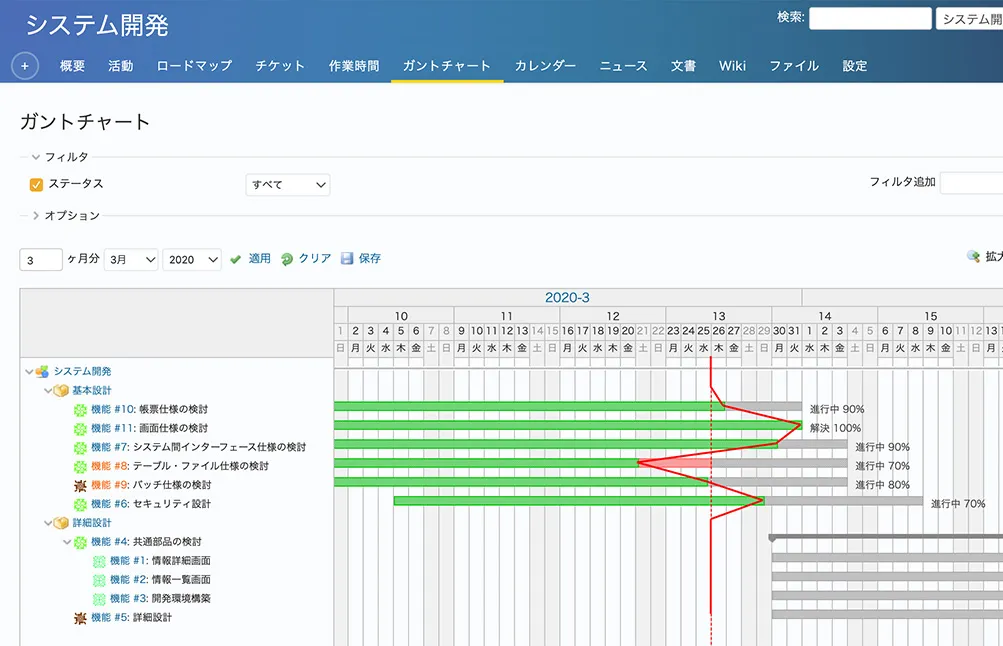Open the すべて status dropdown

point(288,185)
